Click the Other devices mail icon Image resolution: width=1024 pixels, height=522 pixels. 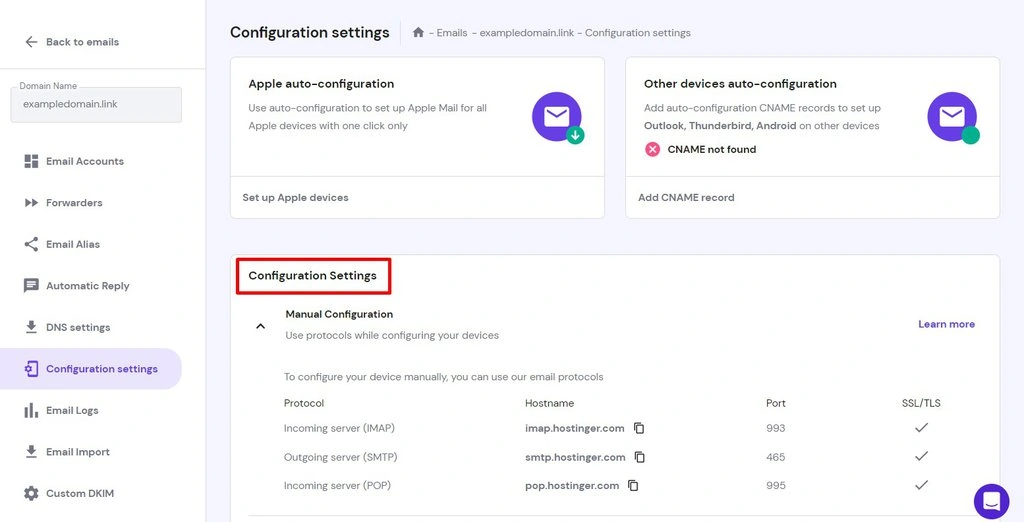(x=953, y=118)
